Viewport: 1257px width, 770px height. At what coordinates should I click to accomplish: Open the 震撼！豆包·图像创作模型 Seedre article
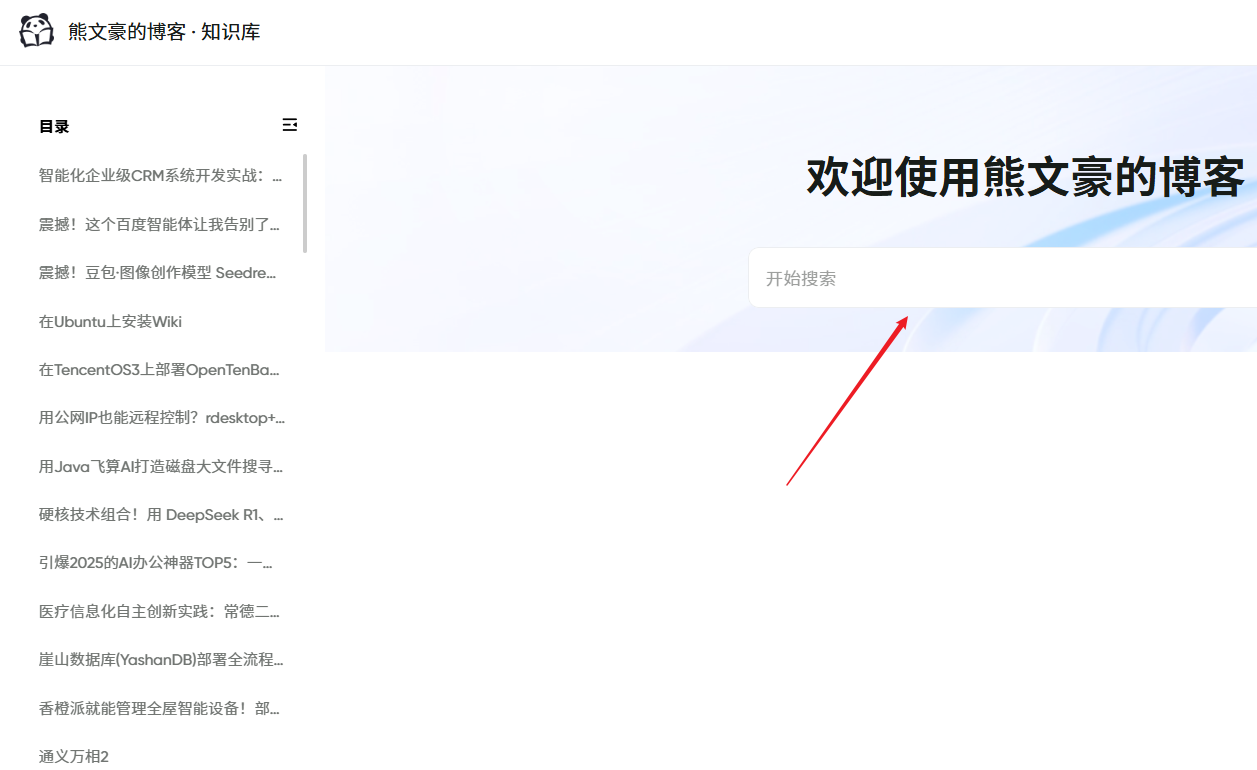[157, 272]
